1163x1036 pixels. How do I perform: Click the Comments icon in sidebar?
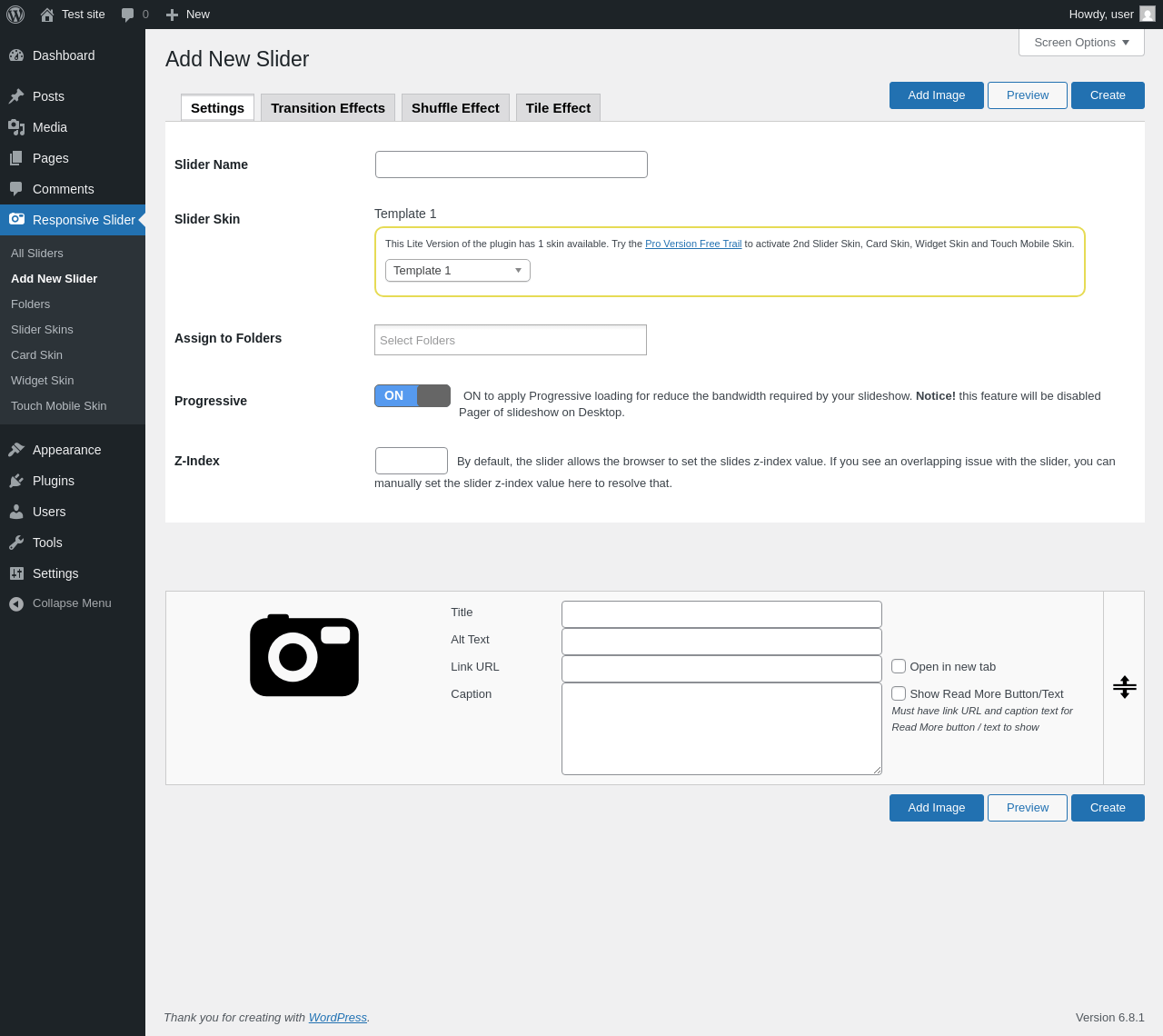click(x=16, y=189)
